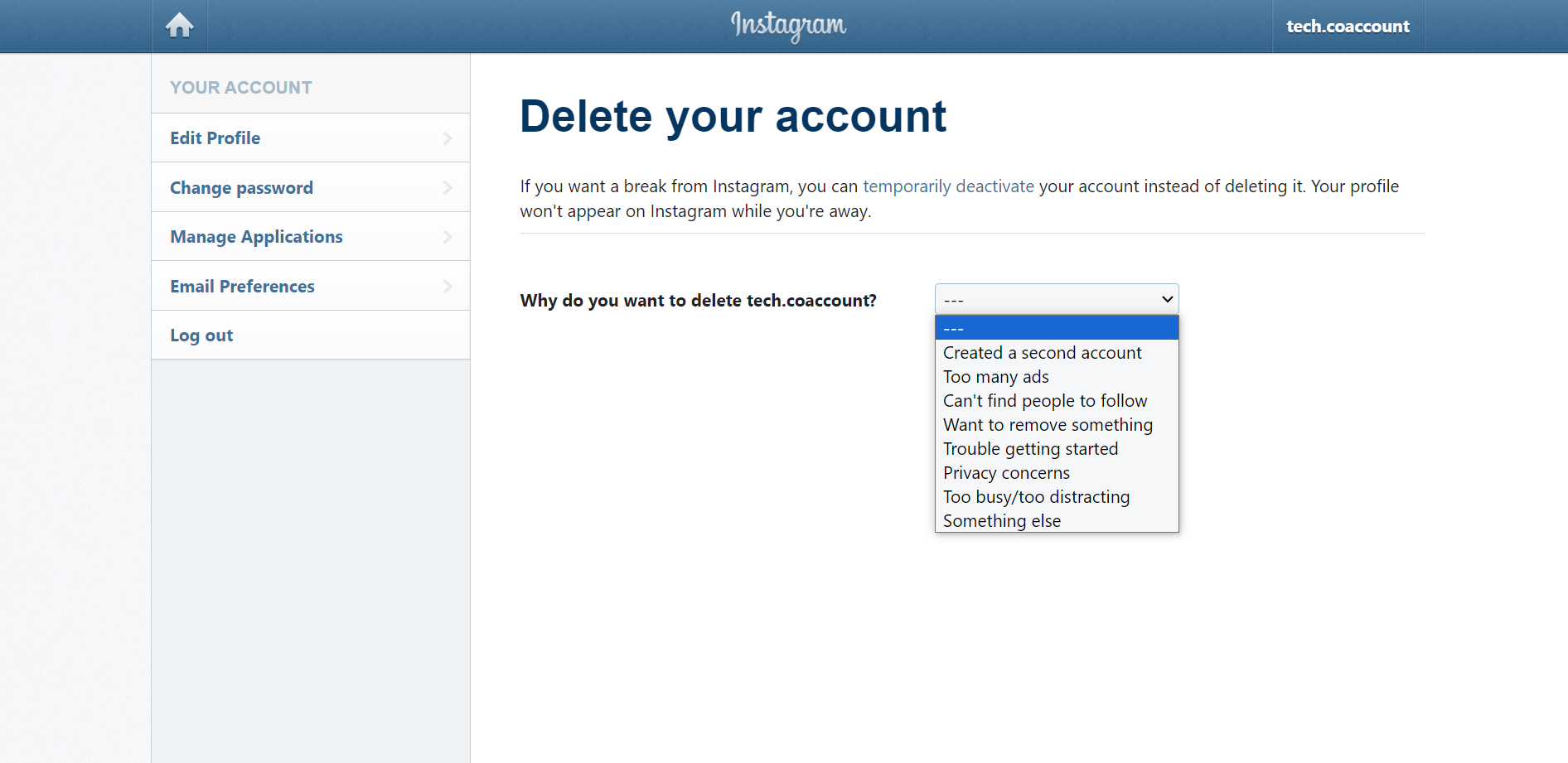This screenshot has height=763, width=1568.
Task: Click chevron next to Email Preferences
Action: click(x=448, y=287)
